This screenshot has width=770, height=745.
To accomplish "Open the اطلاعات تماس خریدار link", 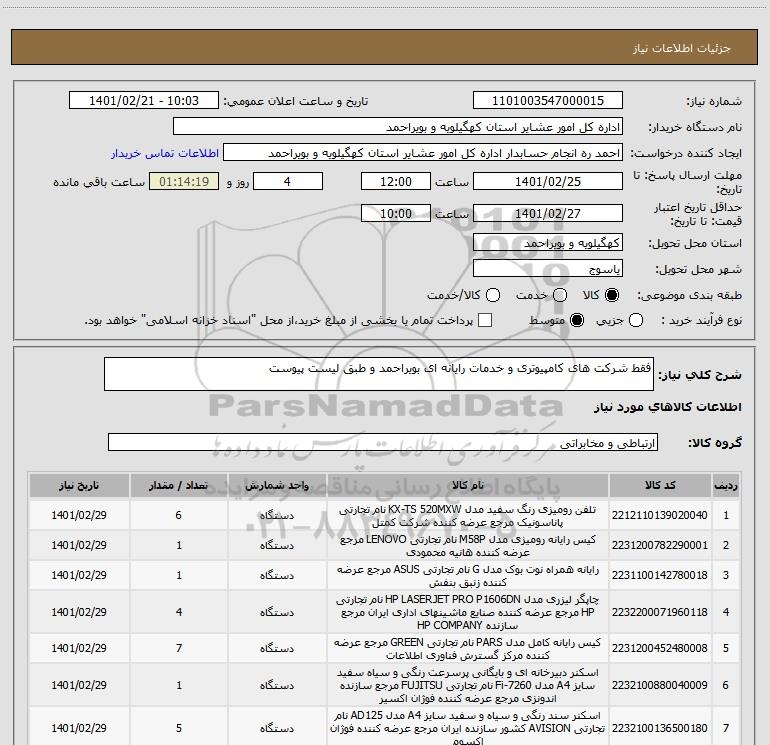I will pyautogui.click(x=165, y=153).
